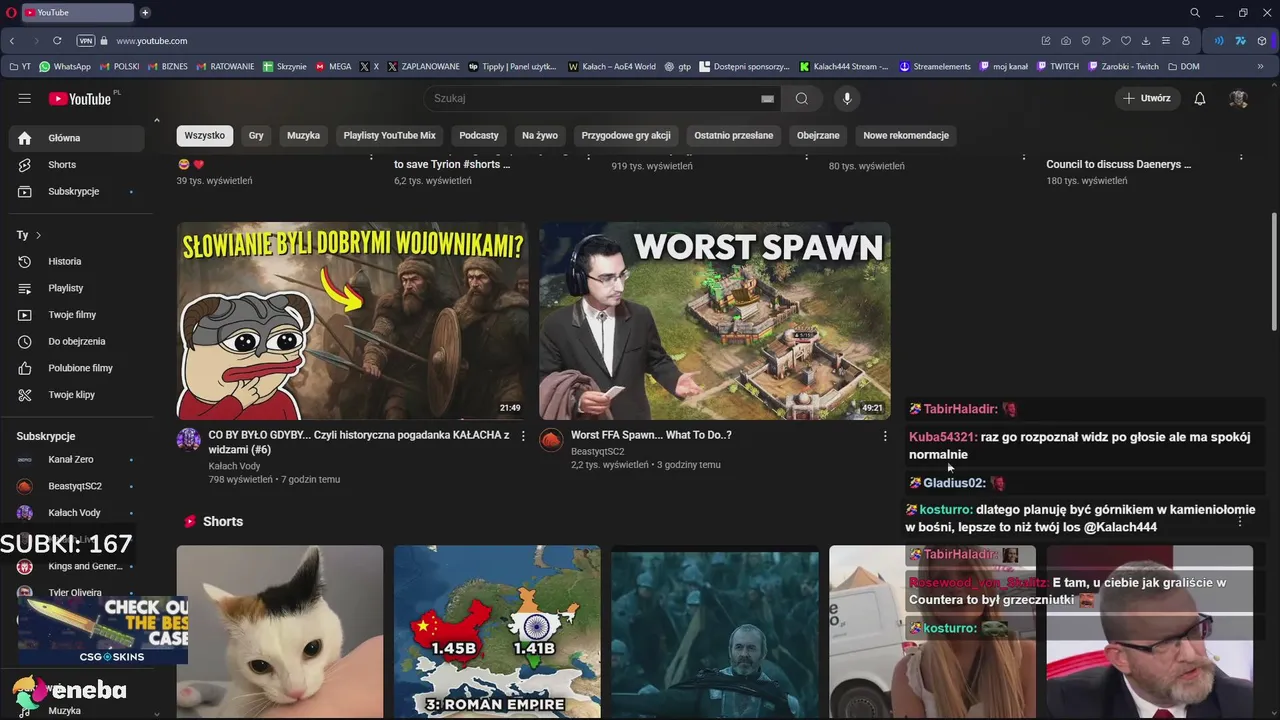Select the Wszystko filter chip
This screenshot has height=720, width=1280.
[205, 135]
